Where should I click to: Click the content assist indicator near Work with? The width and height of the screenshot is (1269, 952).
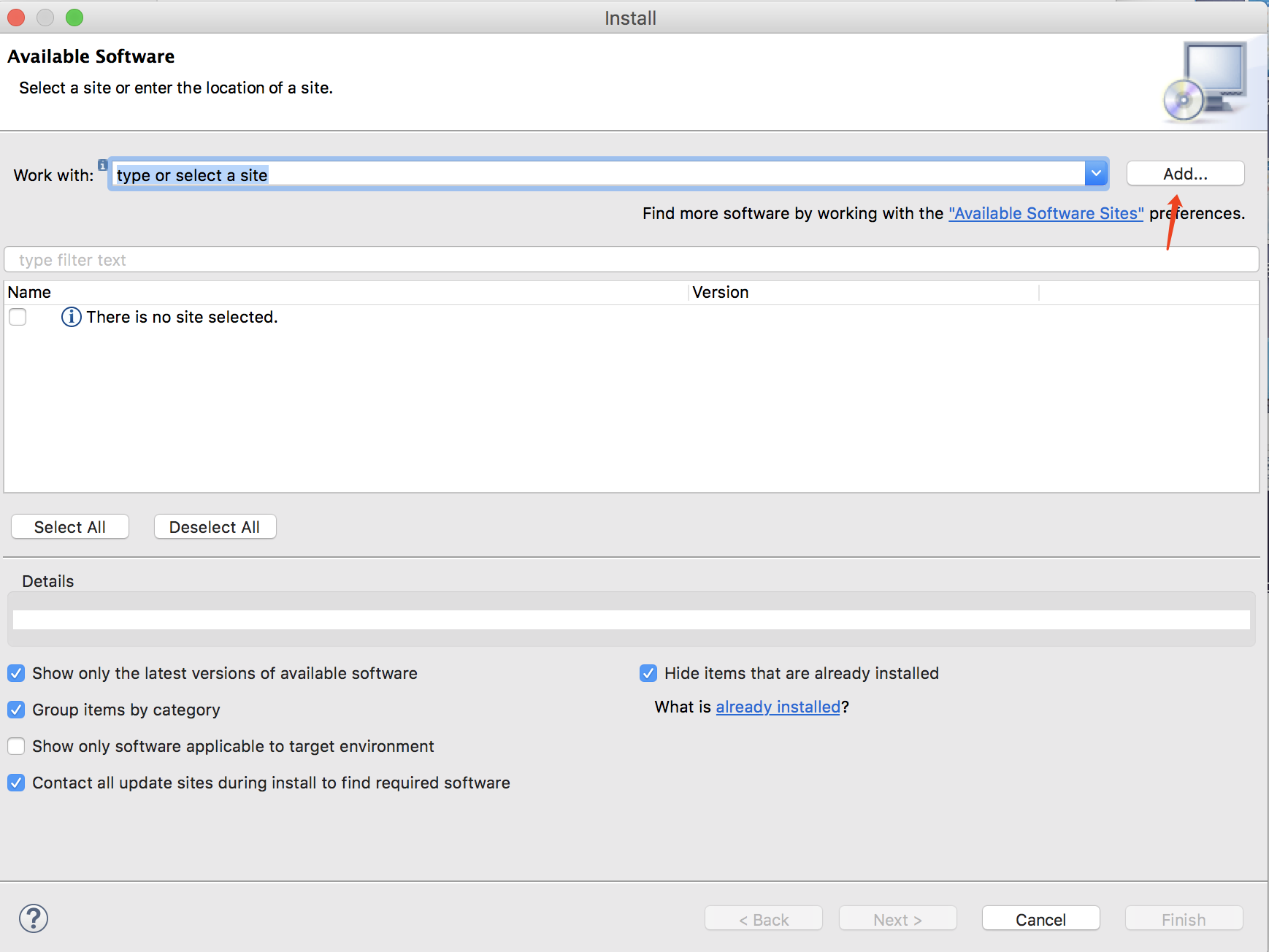pyautogui.click(x=103, y=165)
